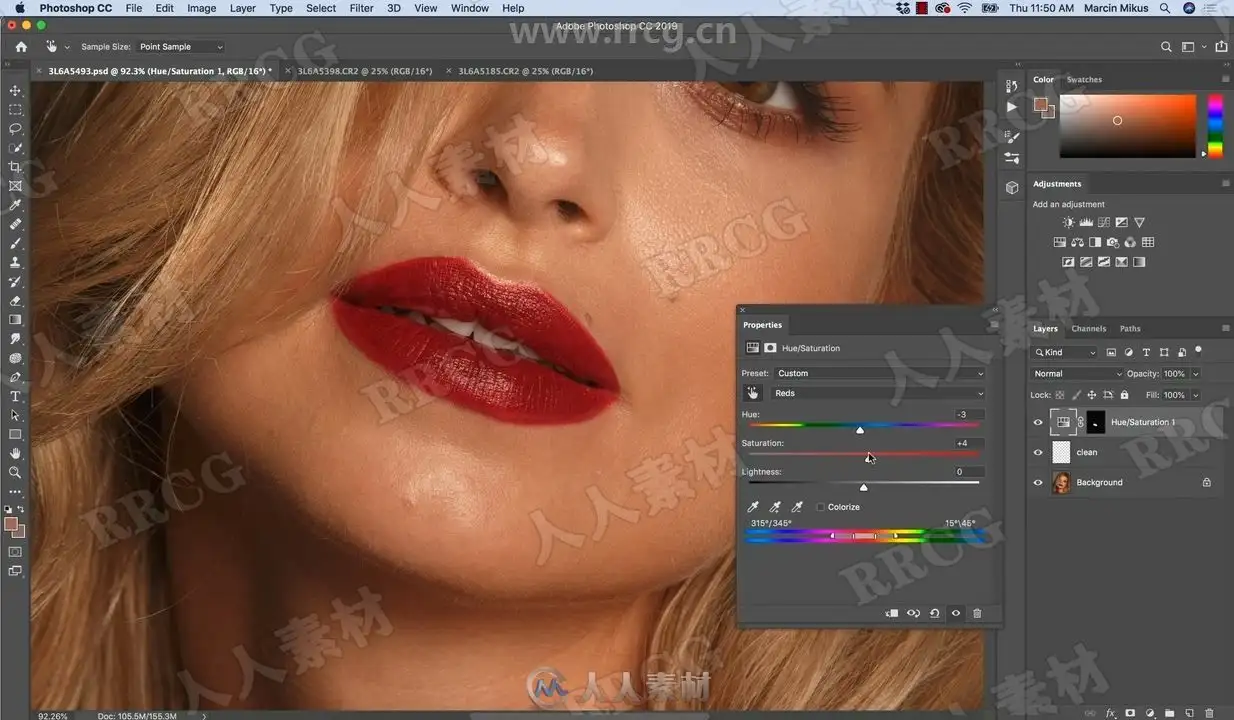Click the Home button in options bar

pyautogui.click(x=21, y=47)
